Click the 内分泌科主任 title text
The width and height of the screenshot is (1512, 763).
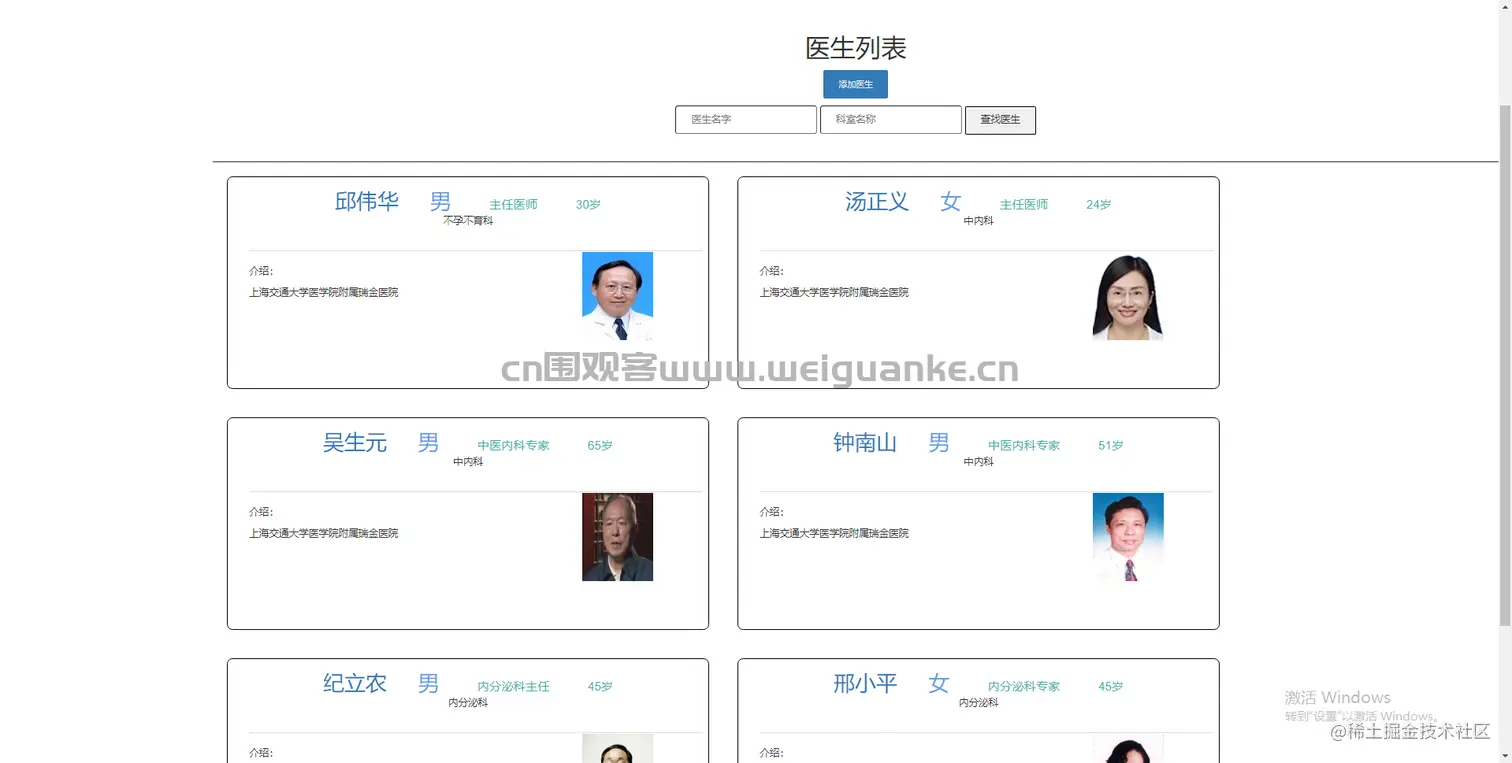pos(513,687)
